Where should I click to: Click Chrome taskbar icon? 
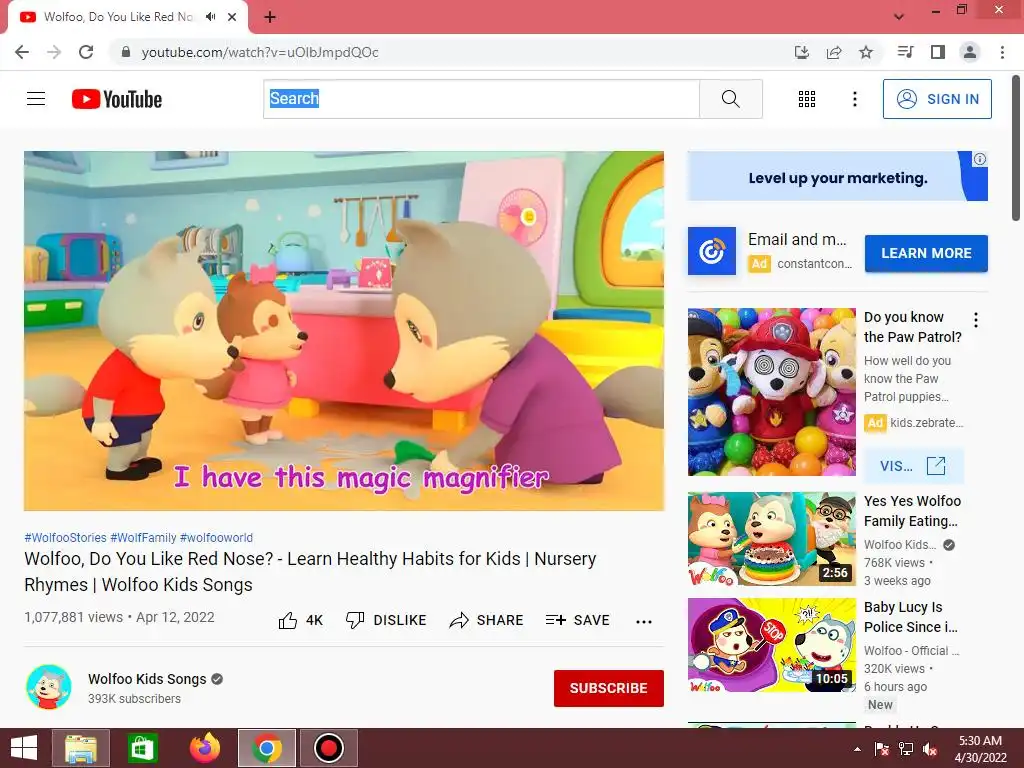click(266, 748)
